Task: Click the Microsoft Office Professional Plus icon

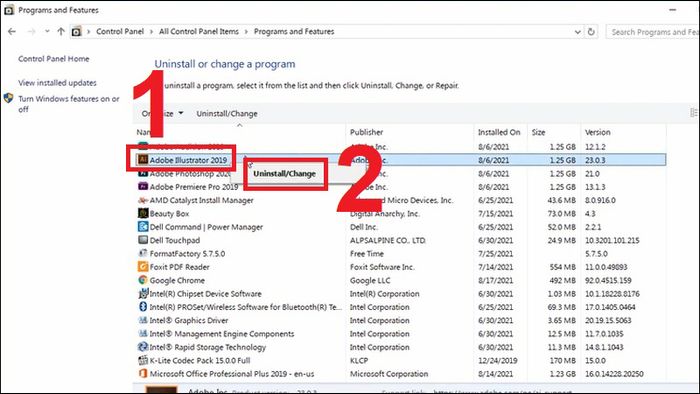Action: [x=143, y=373]
